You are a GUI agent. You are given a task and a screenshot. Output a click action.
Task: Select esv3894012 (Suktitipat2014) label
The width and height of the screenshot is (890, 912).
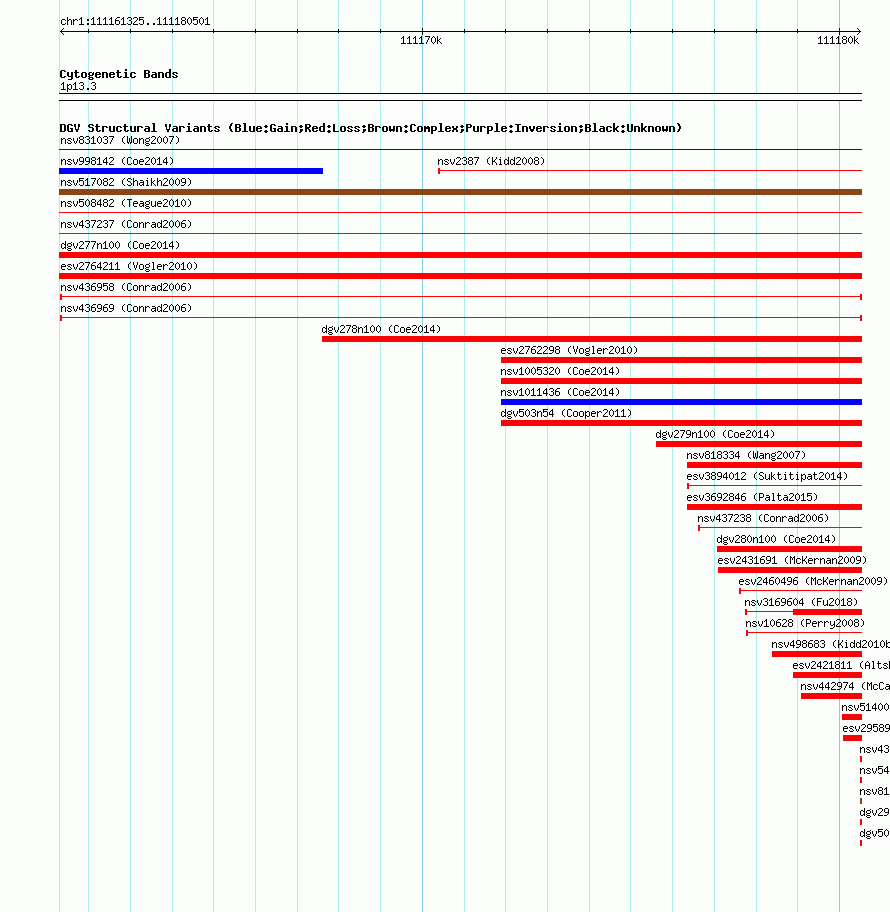[x=767, y=476]
